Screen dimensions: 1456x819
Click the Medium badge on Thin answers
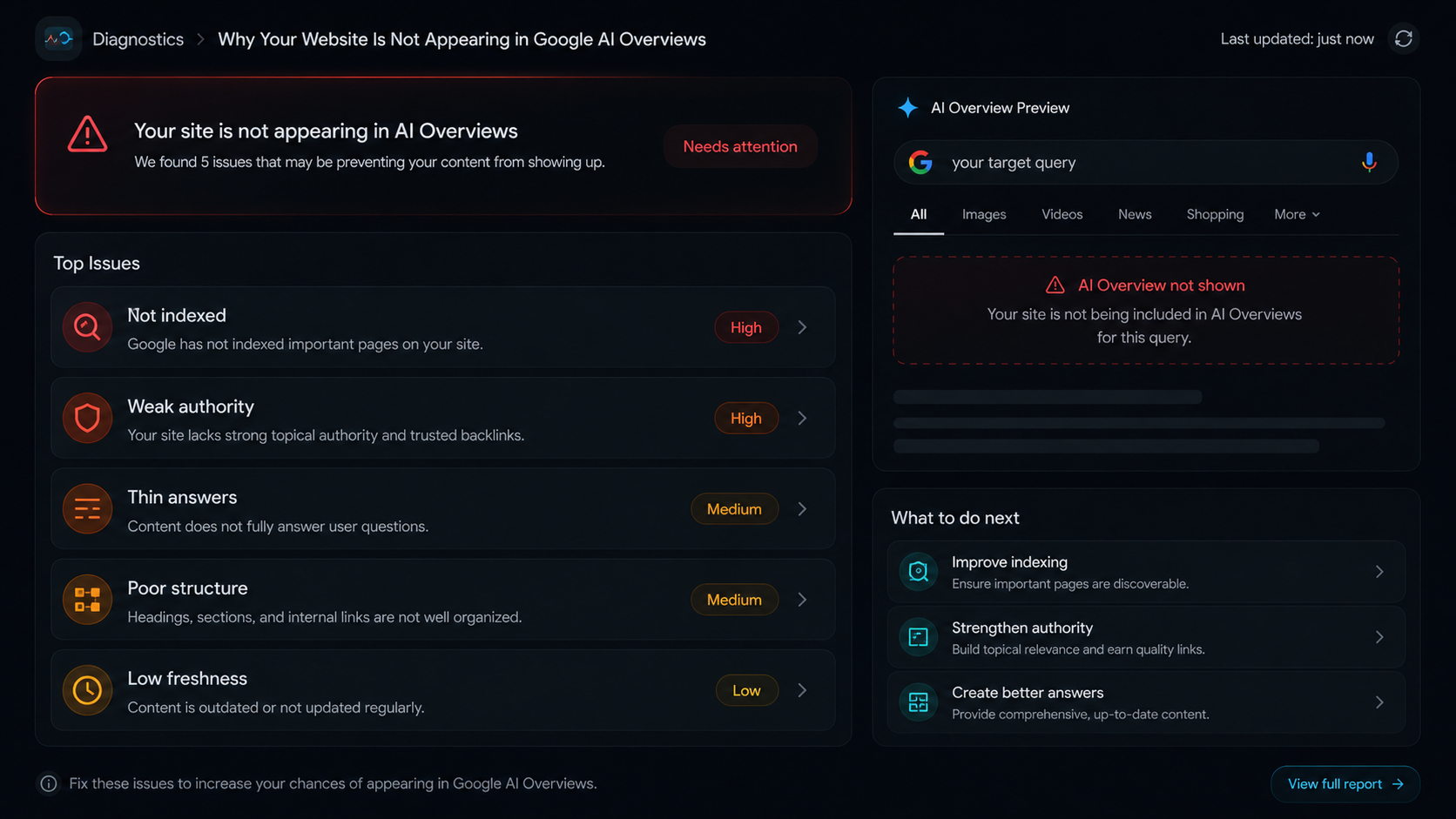point(734,508)
